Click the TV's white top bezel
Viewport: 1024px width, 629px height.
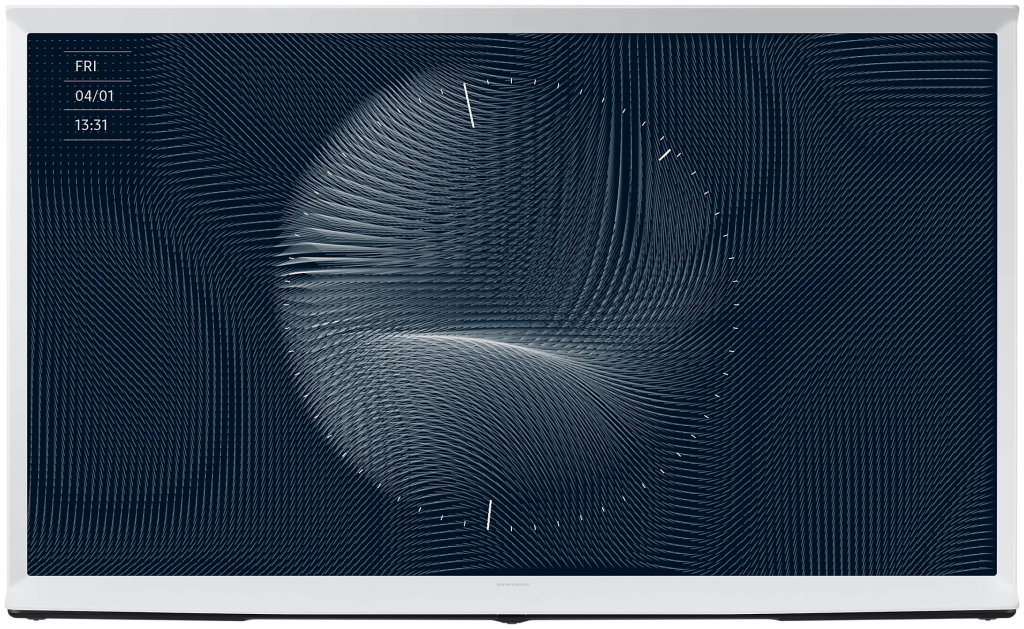coord(512,19)
